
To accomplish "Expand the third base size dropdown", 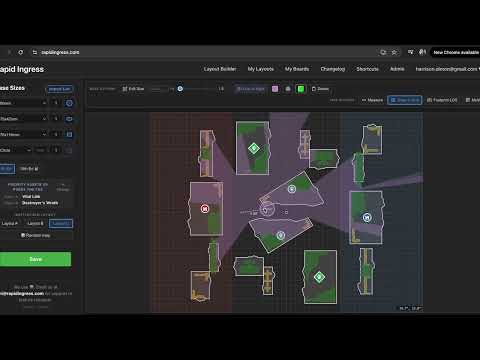I will click(23, 134).
